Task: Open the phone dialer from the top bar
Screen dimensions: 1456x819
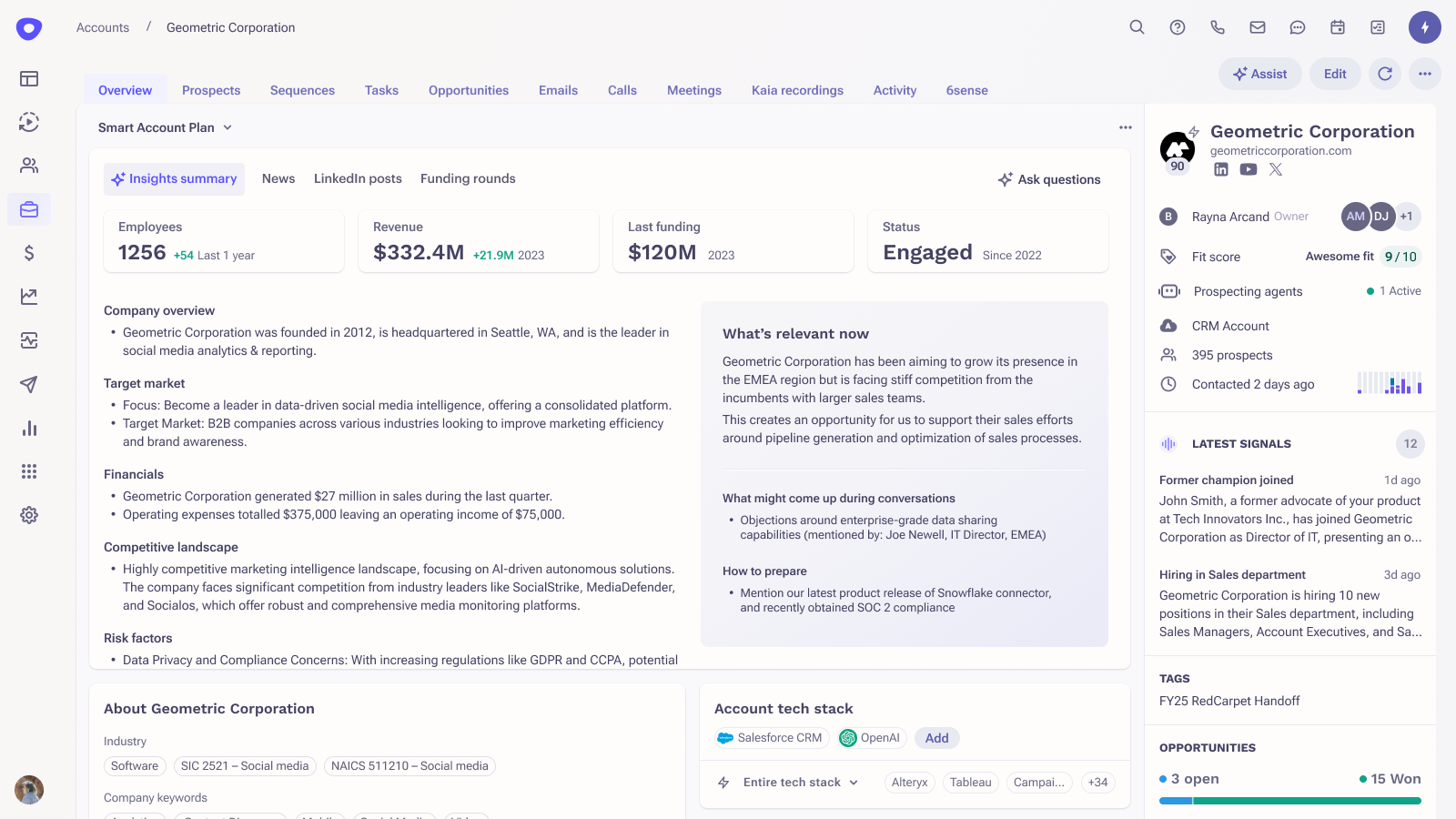Action: pos(1218,27)
